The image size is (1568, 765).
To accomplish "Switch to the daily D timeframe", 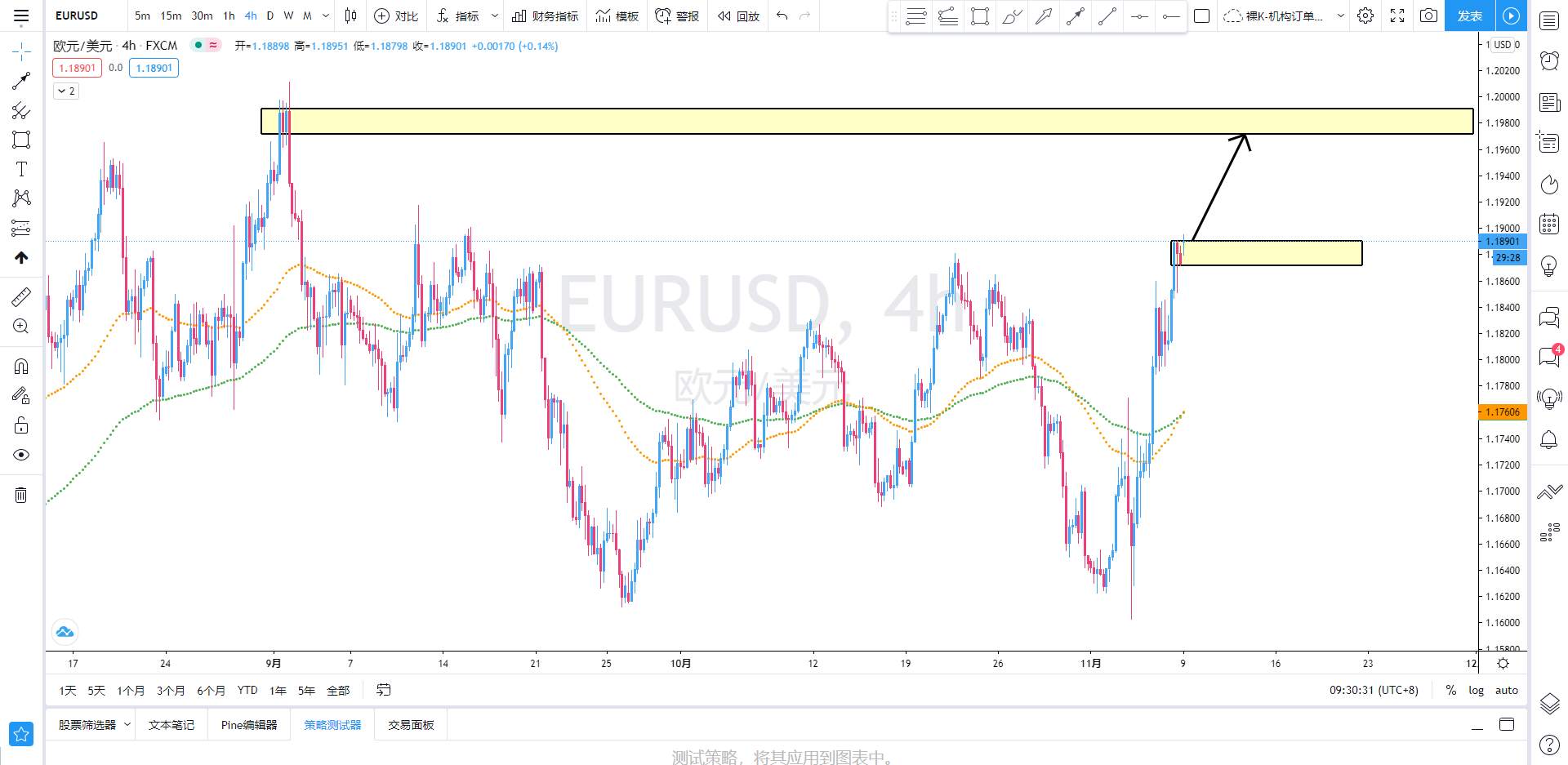I will click(x=270, y=16).
